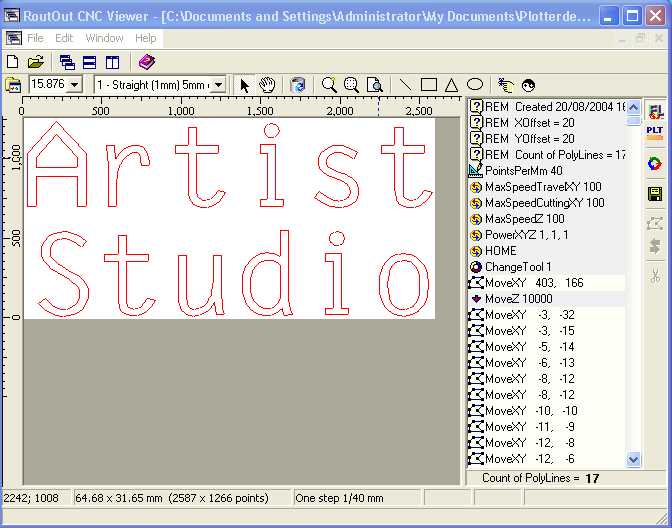Select the rectangle drawing tool
The height and width of the screenshot is (528, 672).
[428, 85]
